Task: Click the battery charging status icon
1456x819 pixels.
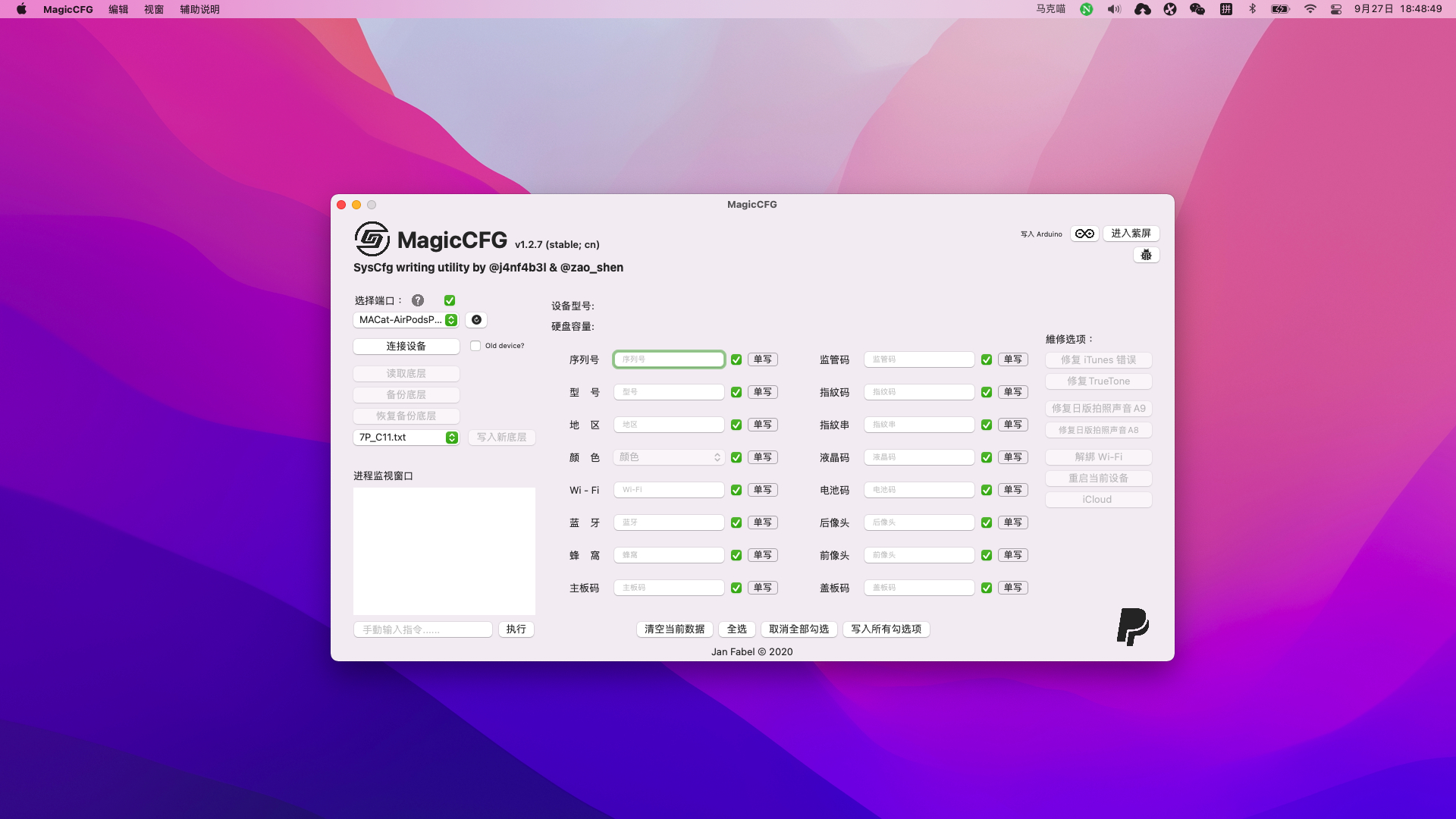Action: [1280, 9]
